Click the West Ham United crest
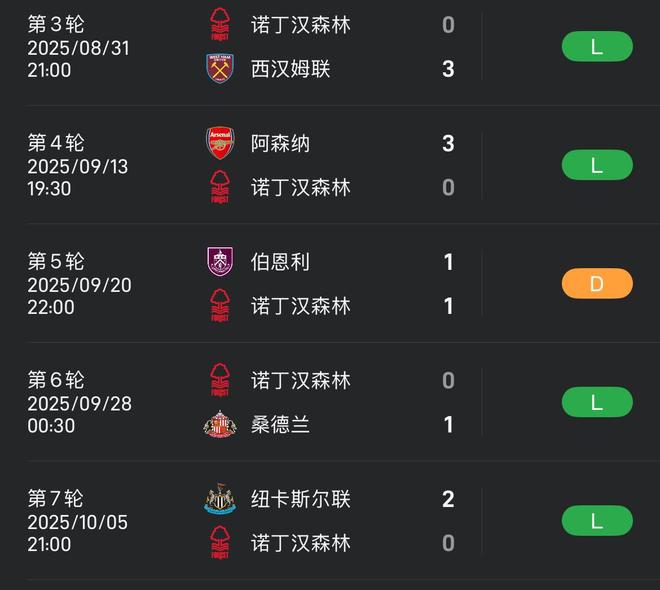Viewport: 660px width, 590px height. tap(220, 68)
